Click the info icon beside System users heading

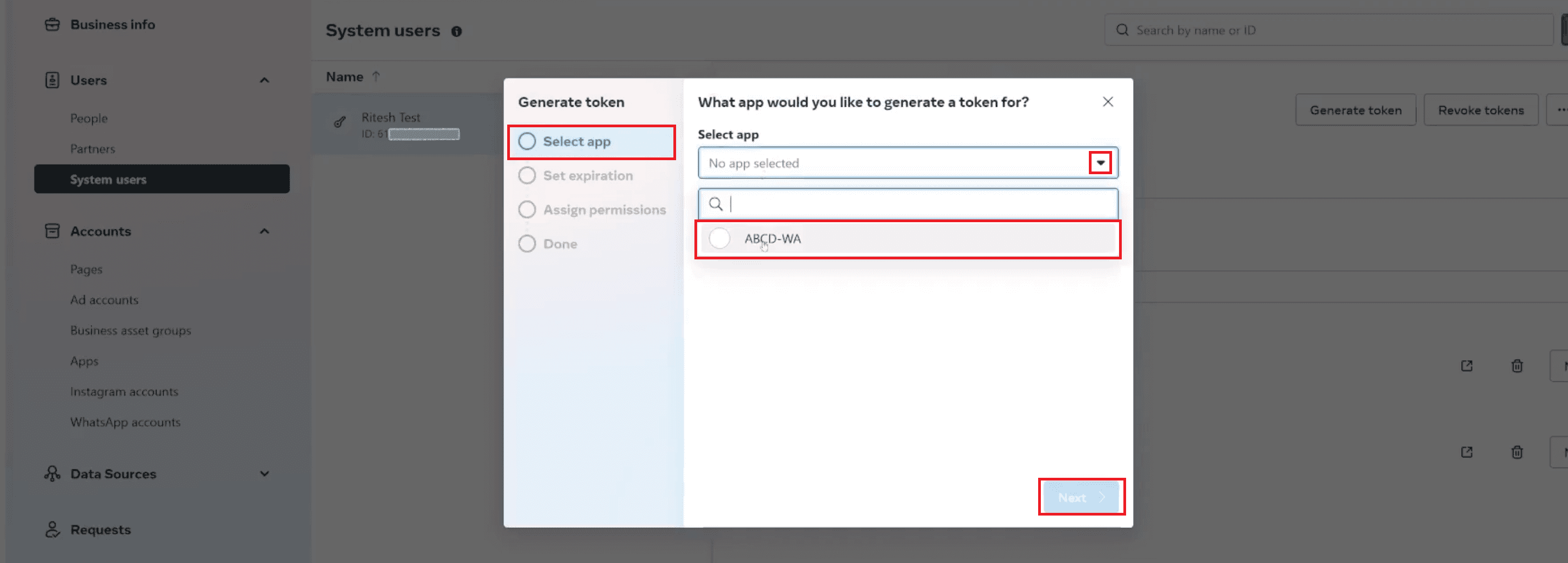456,31
